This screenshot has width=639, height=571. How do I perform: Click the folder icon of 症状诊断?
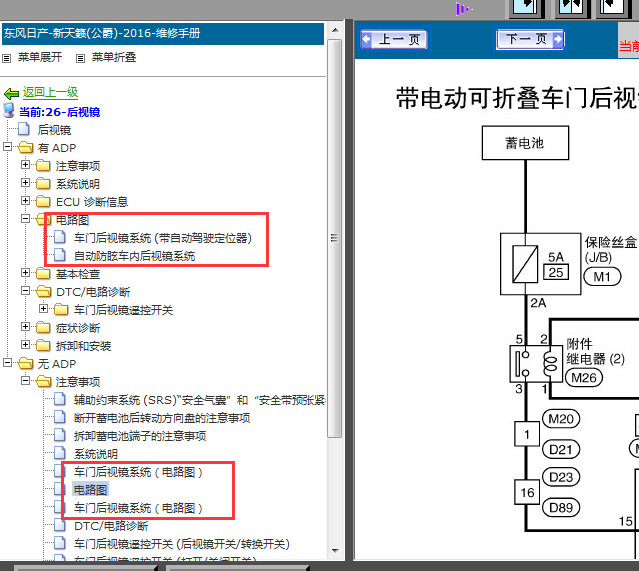click(43, 327)
